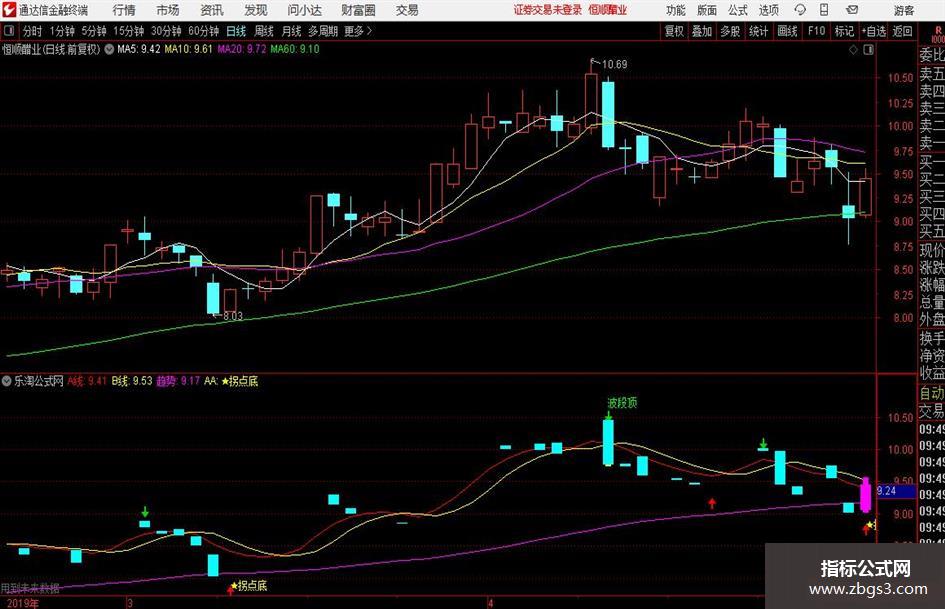Image resolution: width=945 pixels, height=609 pixels.
Task: Expand main chart indicator dropdown arrow
Action: pos(109,49)
